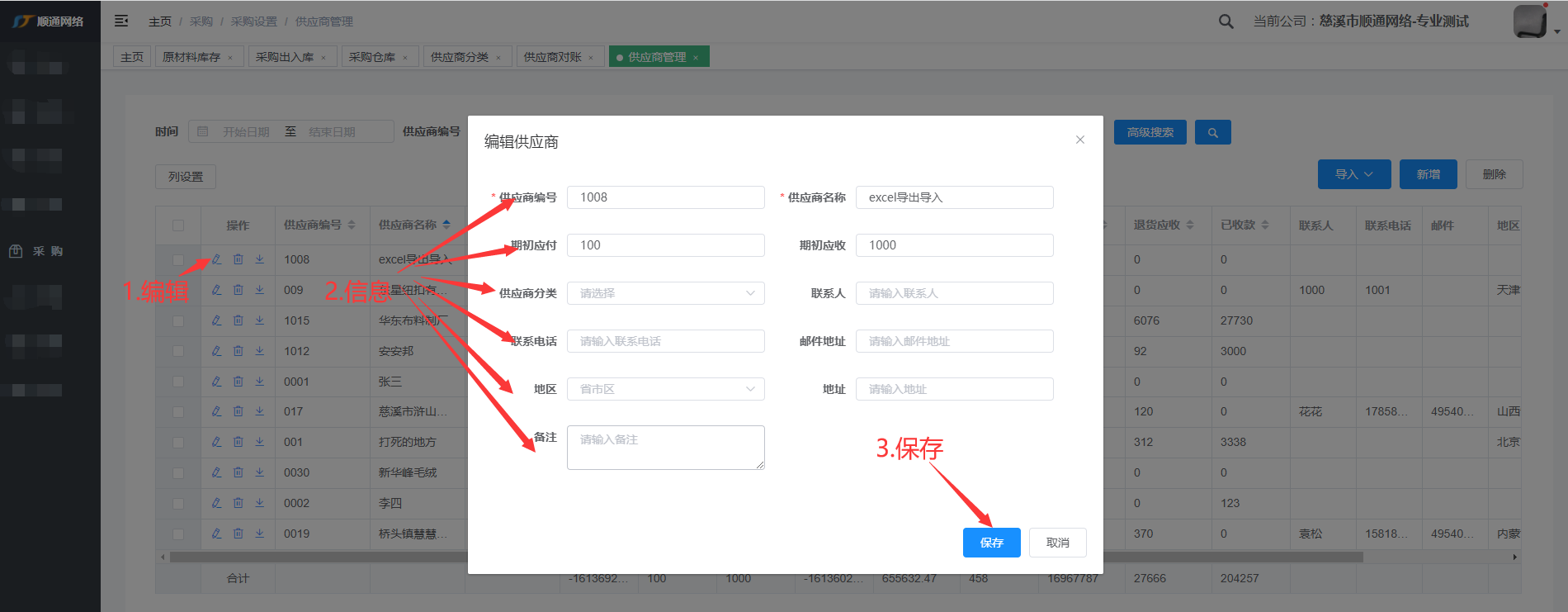Check the select-all checkbox in table header
1568x612 pixels.
(178, 225)
